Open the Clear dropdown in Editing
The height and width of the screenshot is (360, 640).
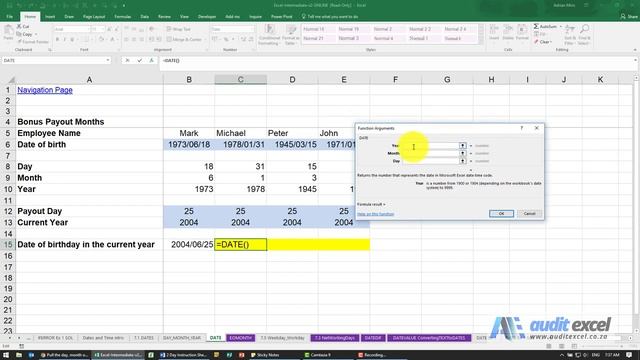[551, 42]
